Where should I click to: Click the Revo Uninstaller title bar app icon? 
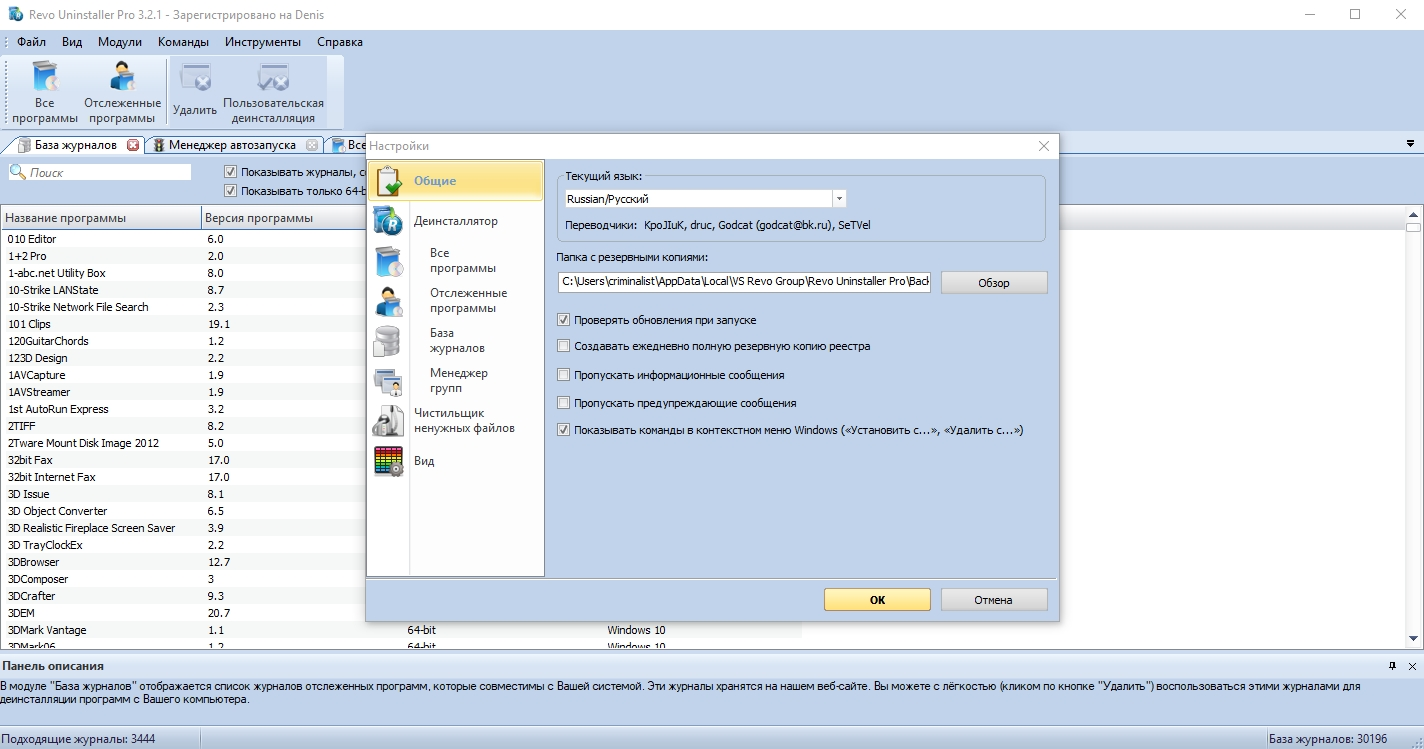tap(15, 15)
